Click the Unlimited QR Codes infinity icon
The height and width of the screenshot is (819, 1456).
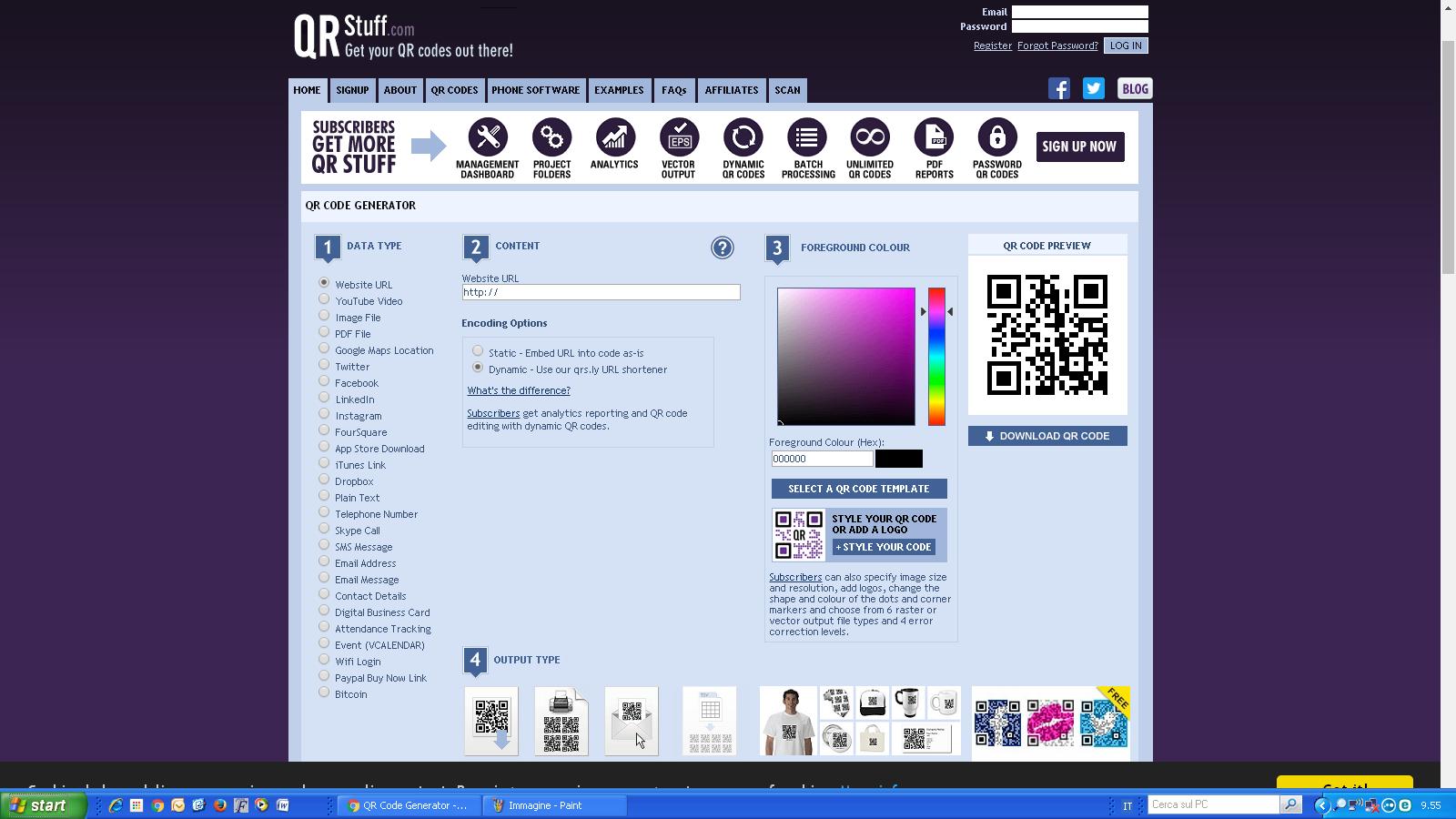pyautogui.click(x=870, y=137)
